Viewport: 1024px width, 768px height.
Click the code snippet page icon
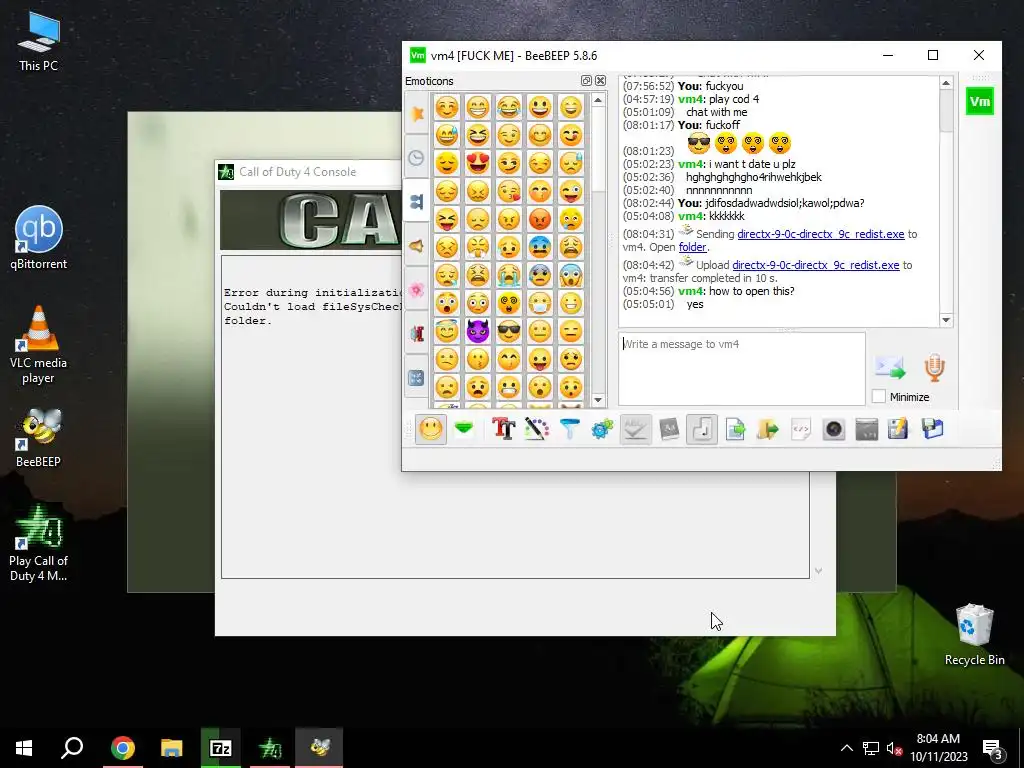tap(801, 429)
